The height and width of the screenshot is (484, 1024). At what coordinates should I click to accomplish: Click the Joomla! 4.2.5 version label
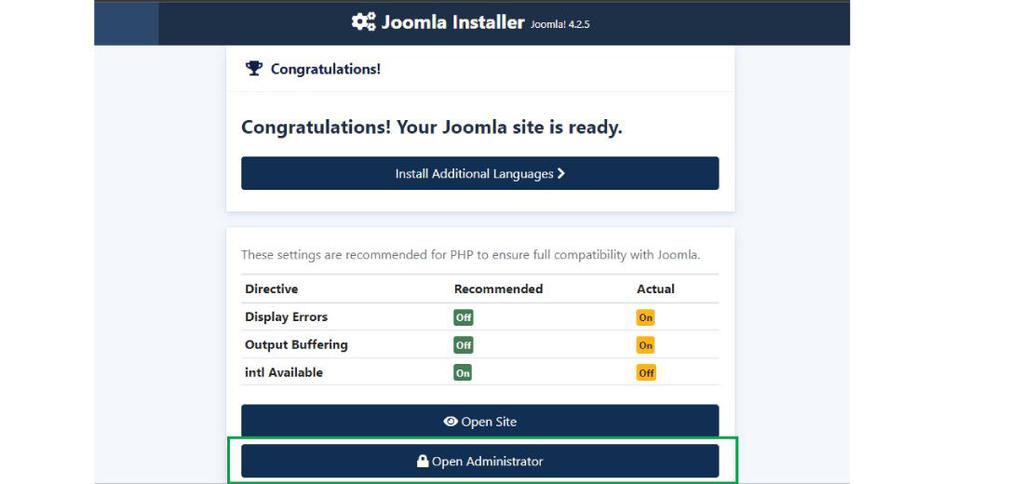click(560, 25)
